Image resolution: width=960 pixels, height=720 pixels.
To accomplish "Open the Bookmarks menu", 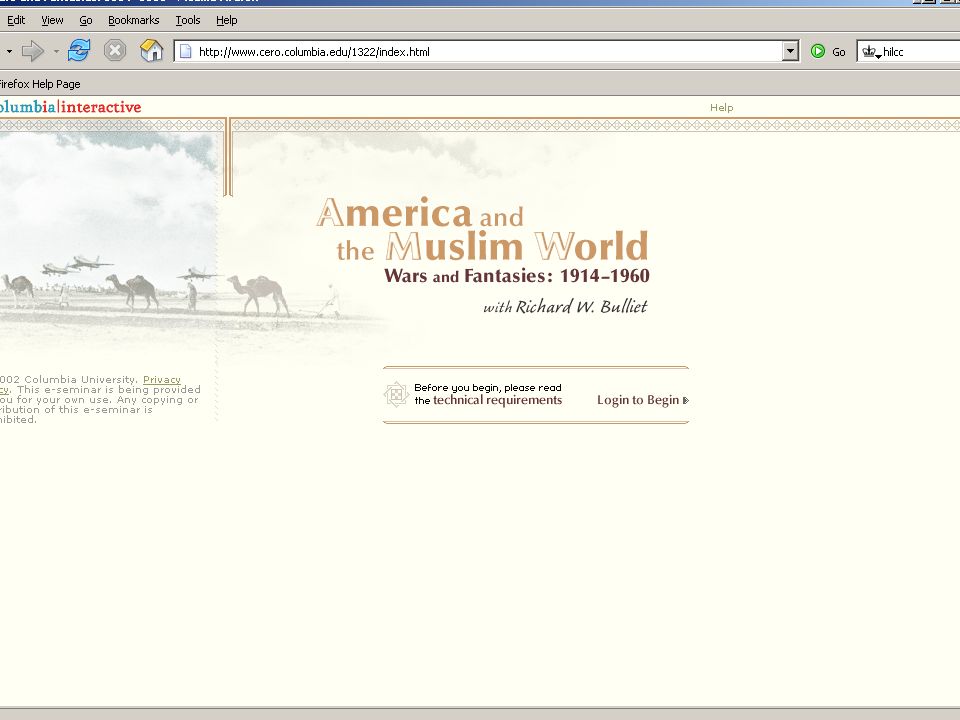I will pos(133,20).
